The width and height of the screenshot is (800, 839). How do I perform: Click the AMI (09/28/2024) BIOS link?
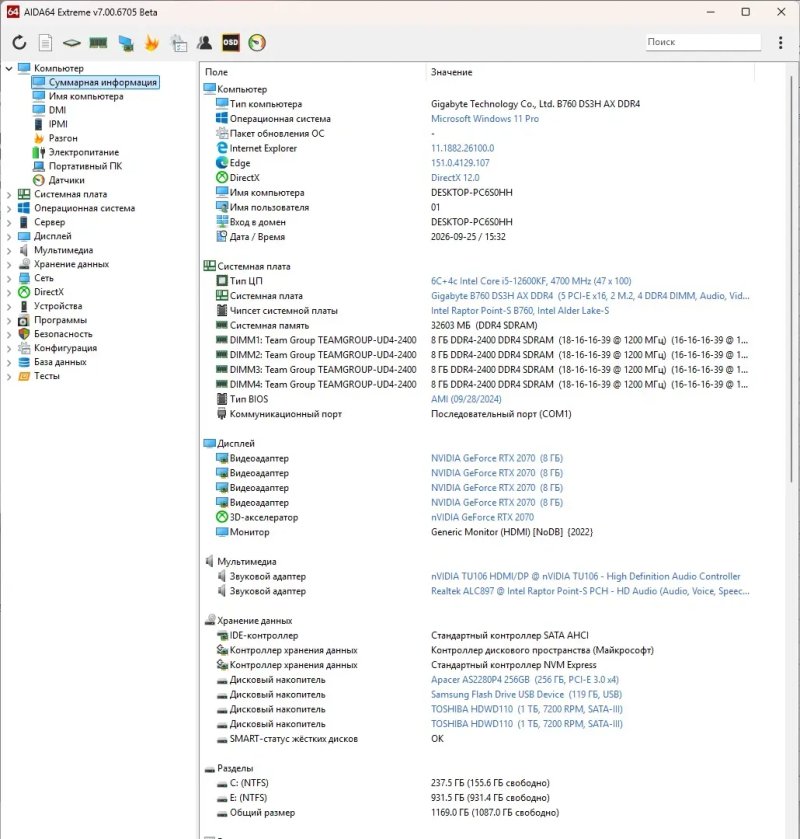tap(466, 399)
